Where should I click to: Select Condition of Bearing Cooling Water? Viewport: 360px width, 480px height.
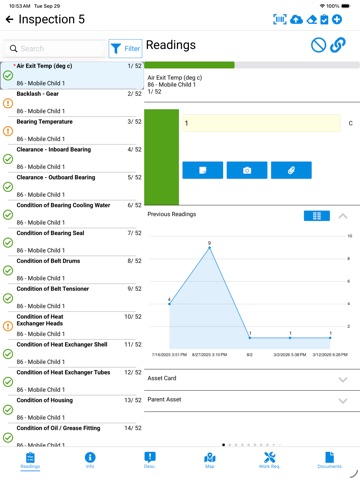pyautogui.click(x=72, y=214)
